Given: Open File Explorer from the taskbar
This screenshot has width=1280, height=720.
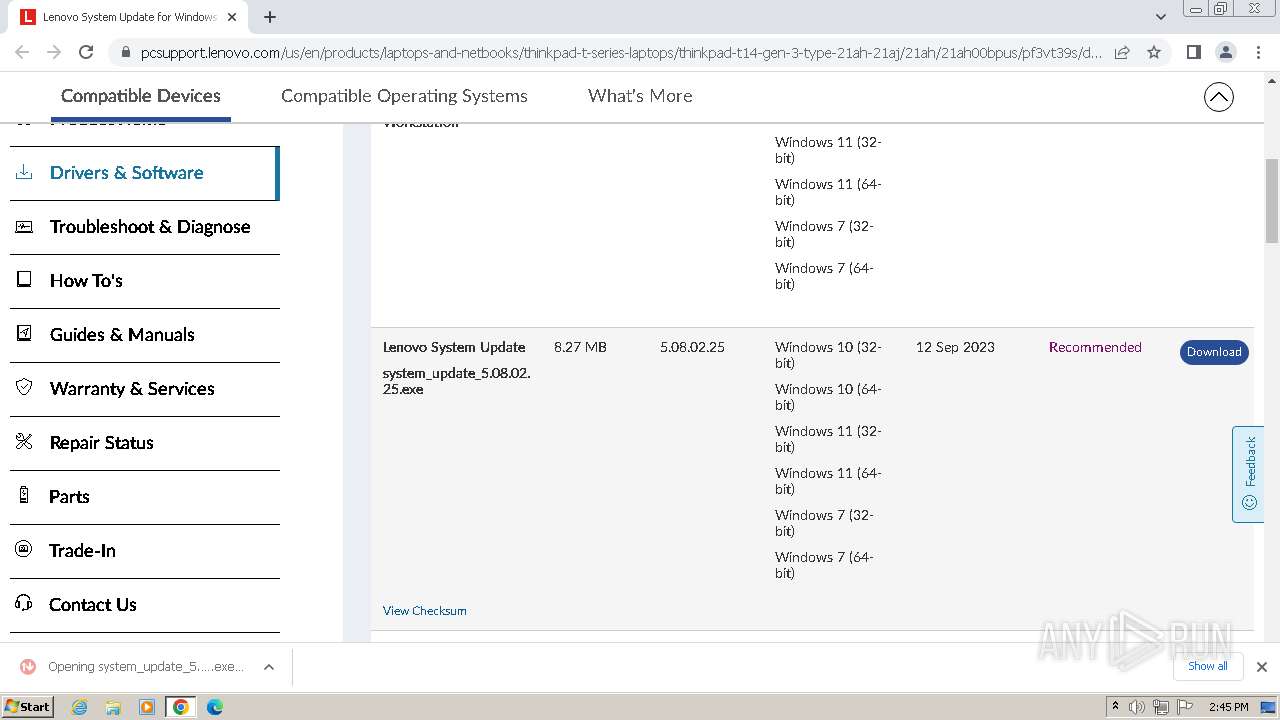Looking at the screenshot, I should pos(113,707).
